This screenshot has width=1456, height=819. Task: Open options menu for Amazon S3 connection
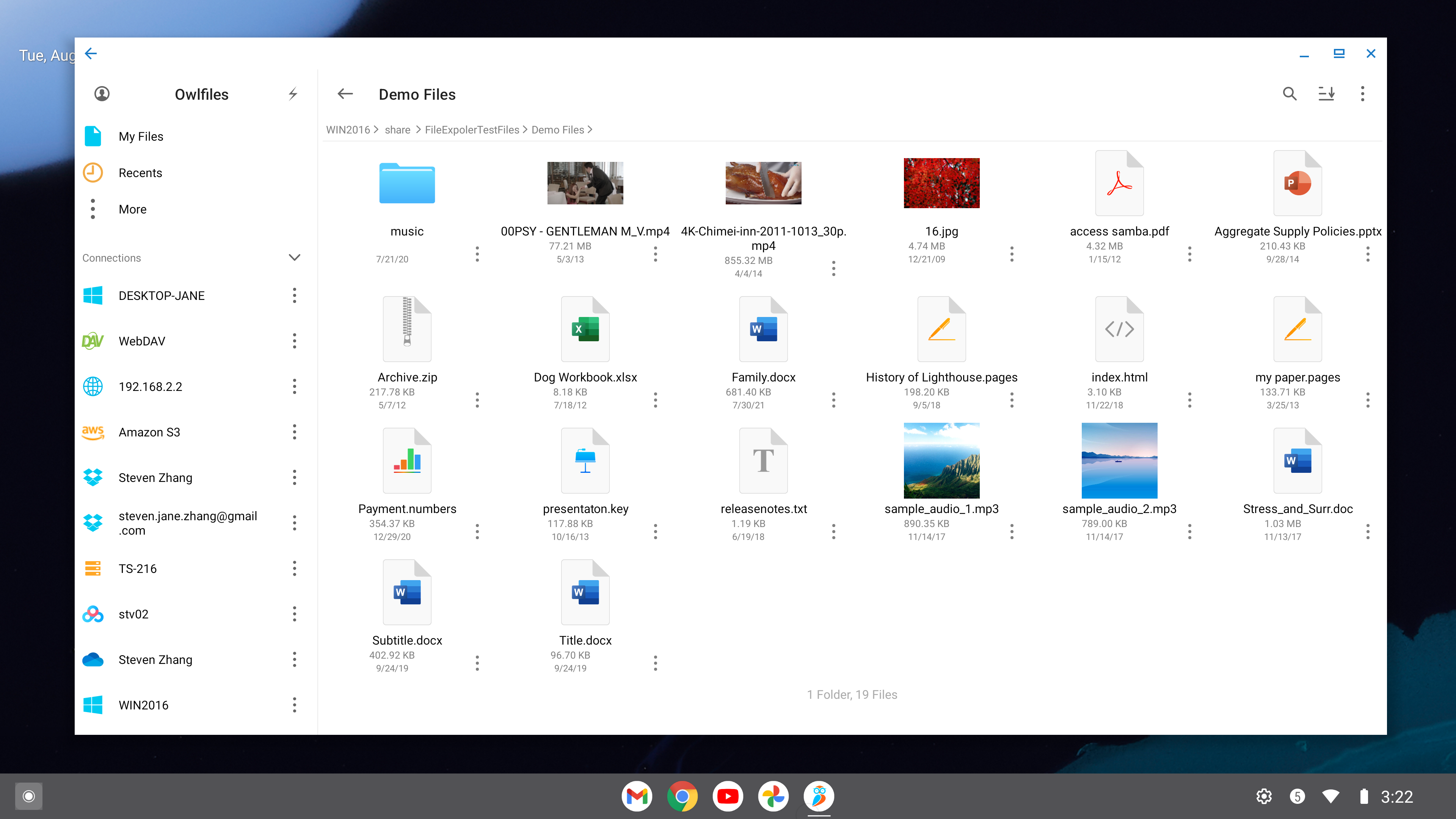tap(294, 432)
